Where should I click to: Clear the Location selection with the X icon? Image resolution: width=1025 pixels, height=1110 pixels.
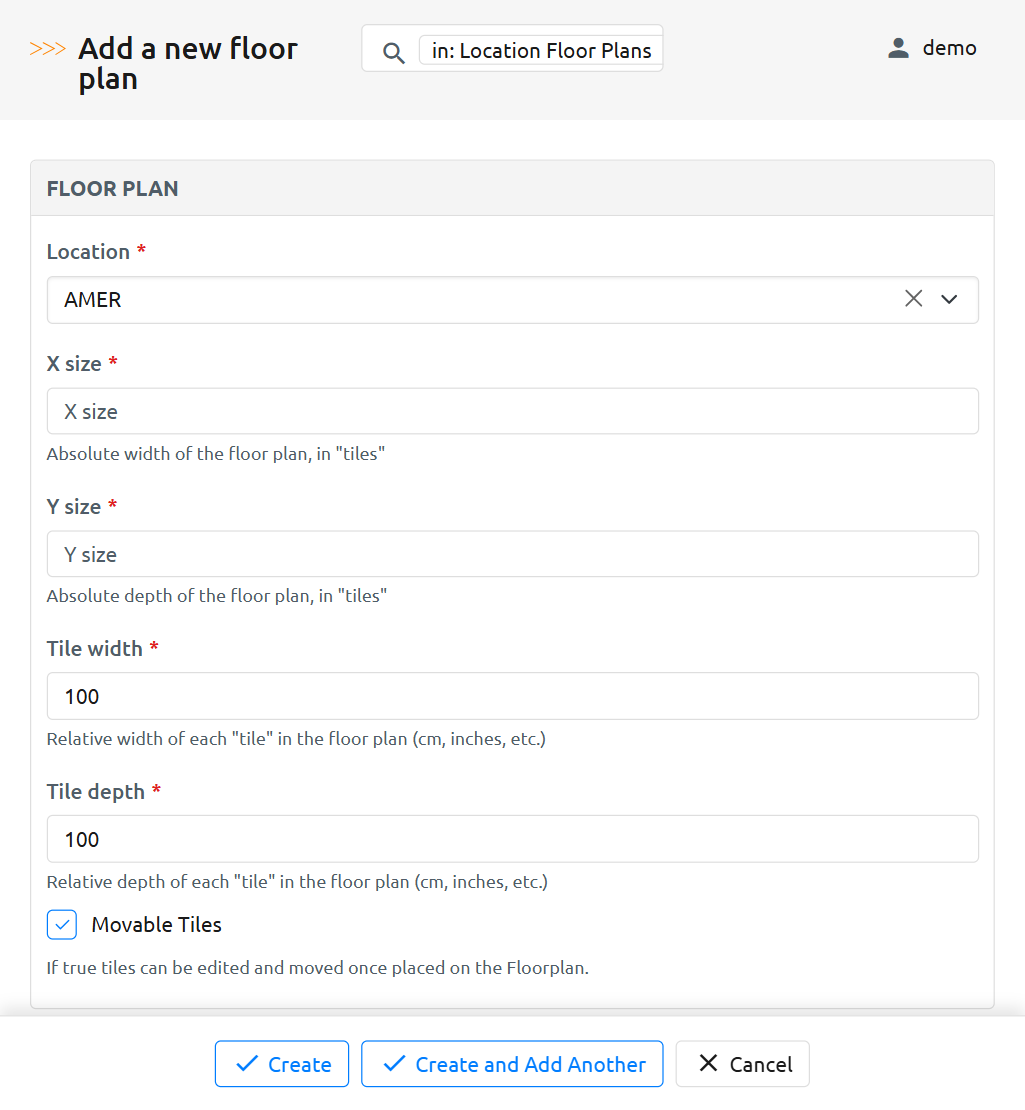(913, 299)
